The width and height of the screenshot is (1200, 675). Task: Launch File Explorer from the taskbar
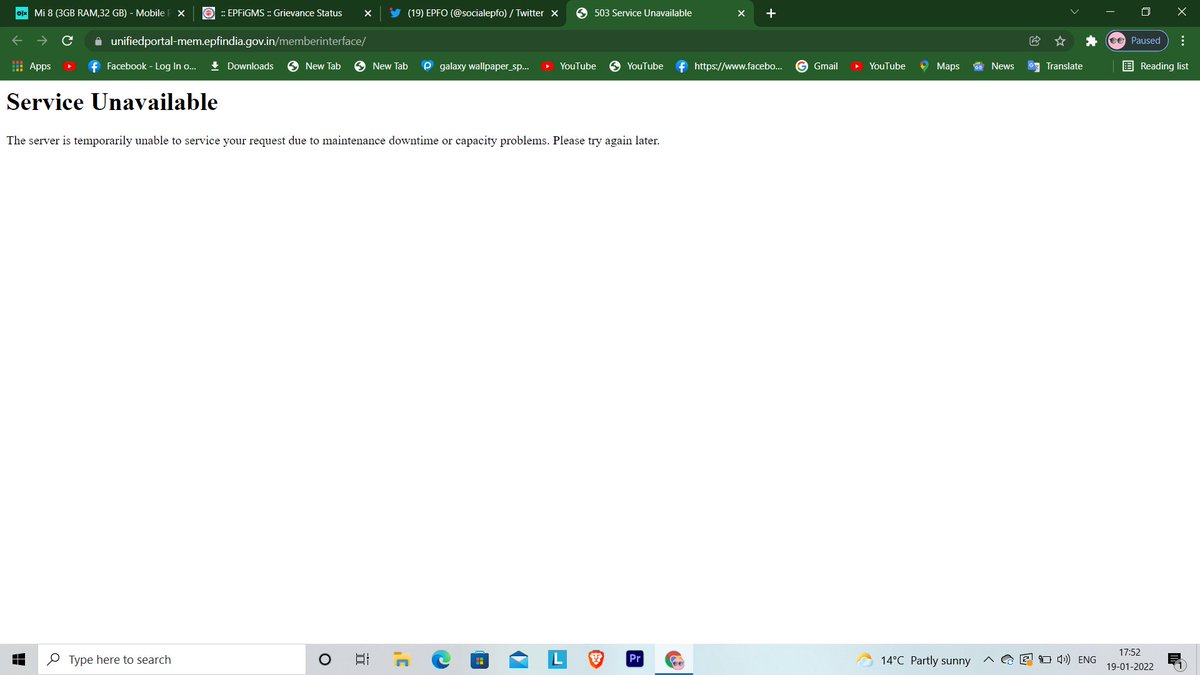tap(402, 659)
